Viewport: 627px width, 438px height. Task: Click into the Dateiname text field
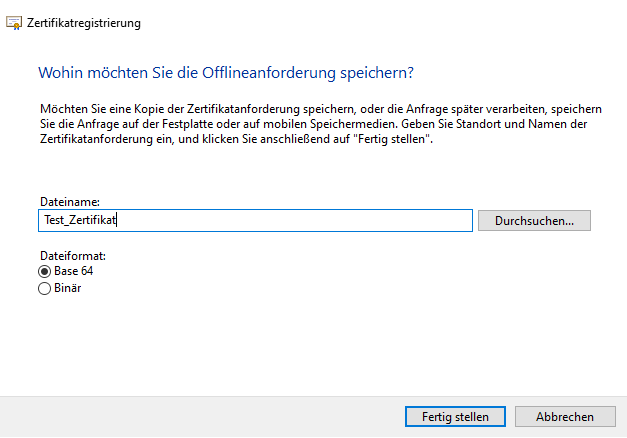pyautogui.click(x=255, y=220)
